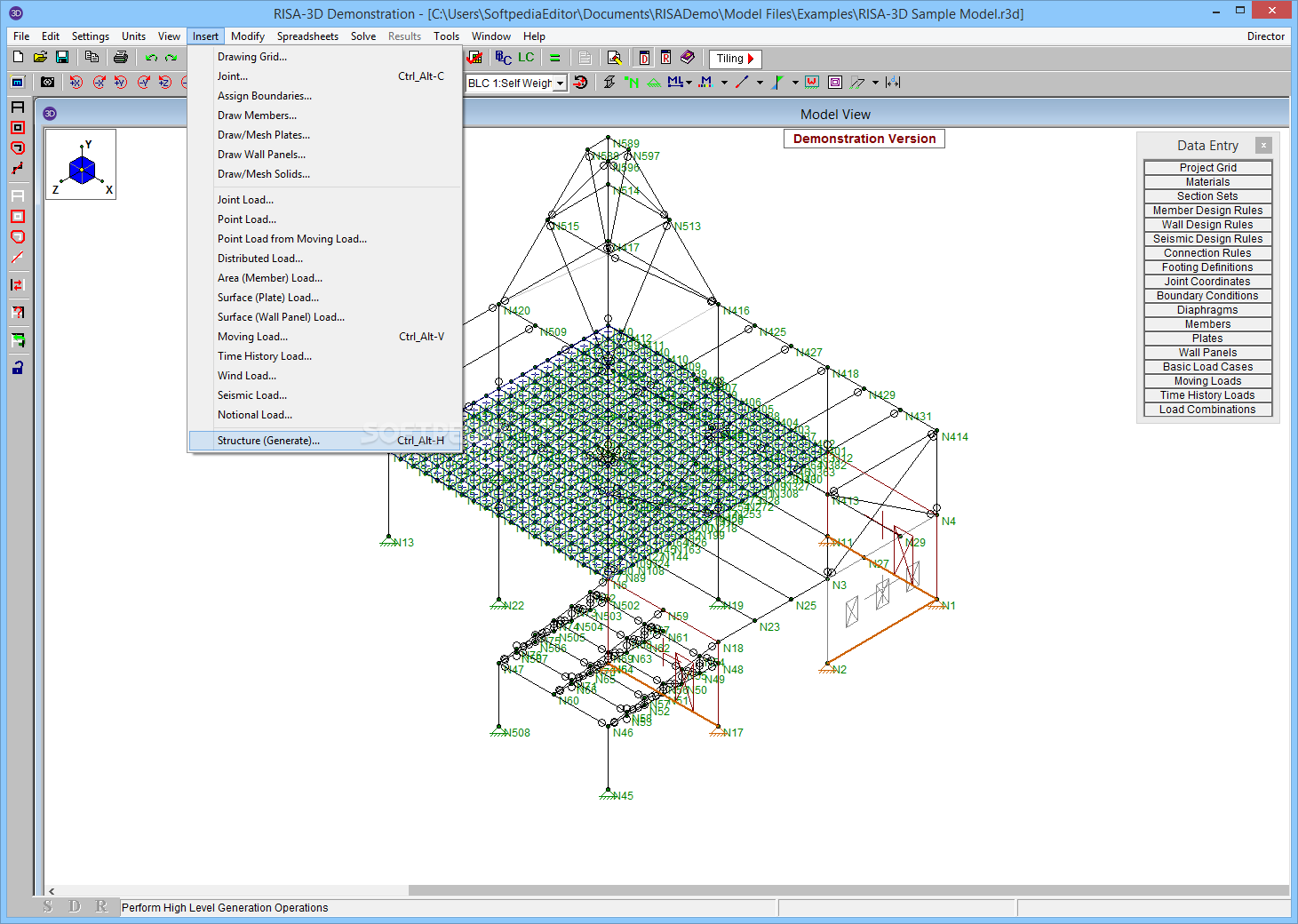The width and height of the screenshot is (1298, 924).
Task: Click the Copy icon in the toolbar
Action: coord(92,57)
